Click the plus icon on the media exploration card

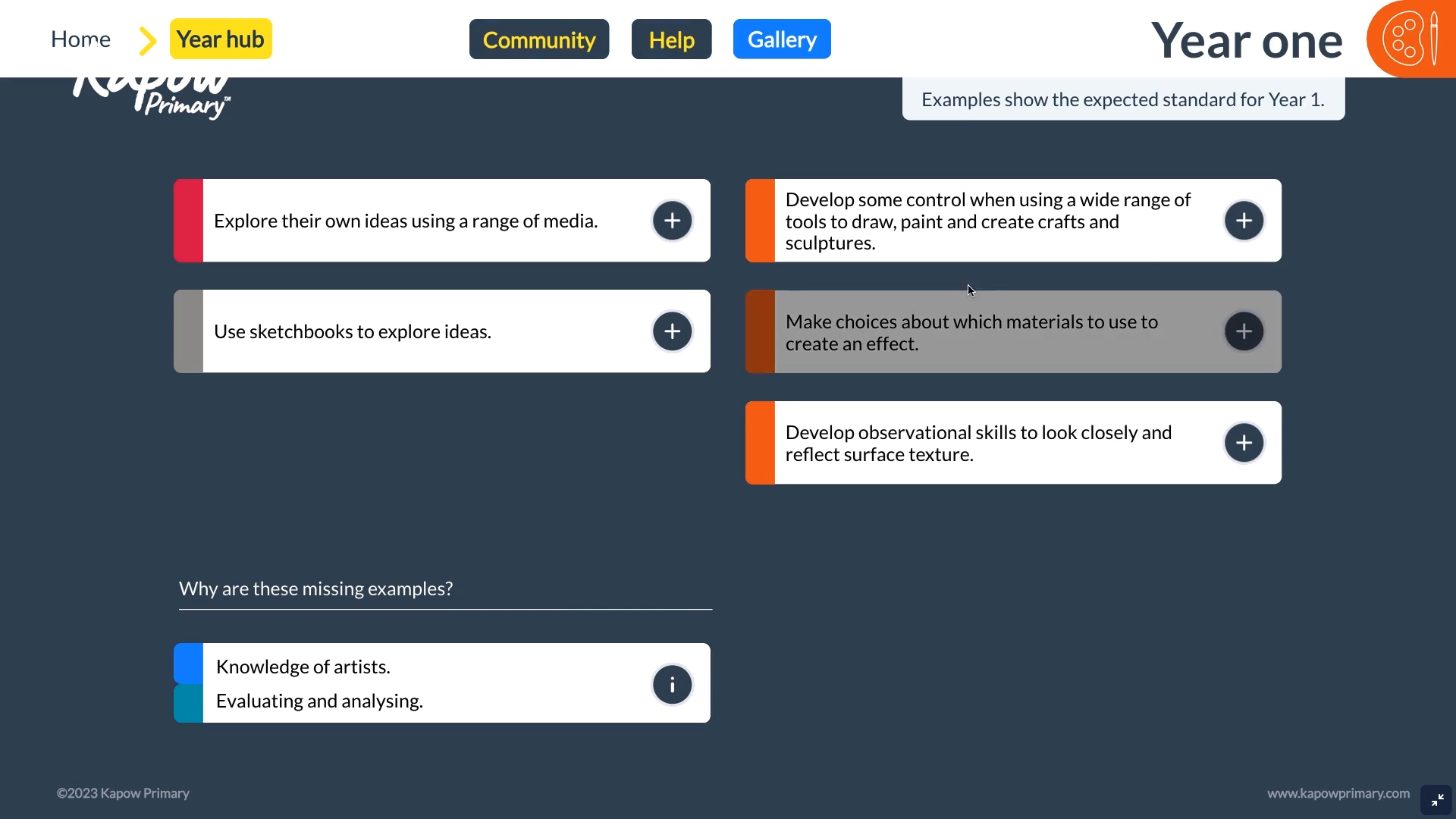pos(672,221)
